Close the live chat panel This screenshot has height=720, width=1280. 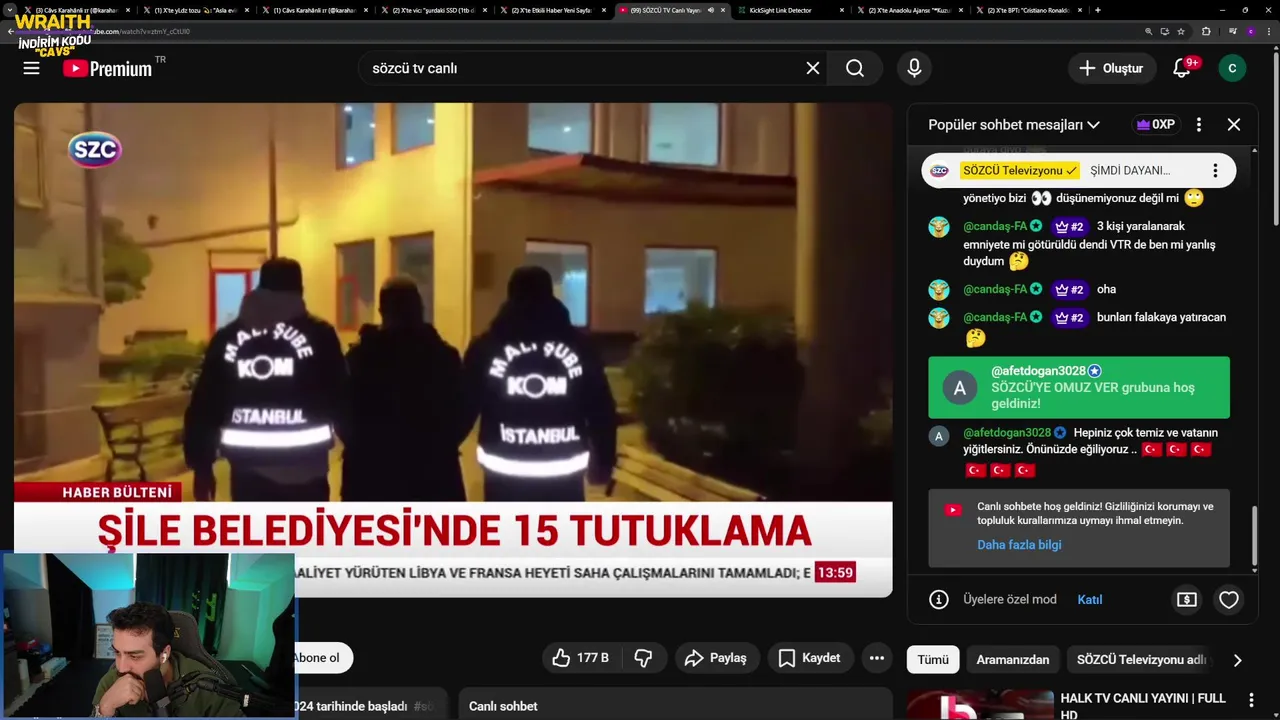(x=1234, y=125)
